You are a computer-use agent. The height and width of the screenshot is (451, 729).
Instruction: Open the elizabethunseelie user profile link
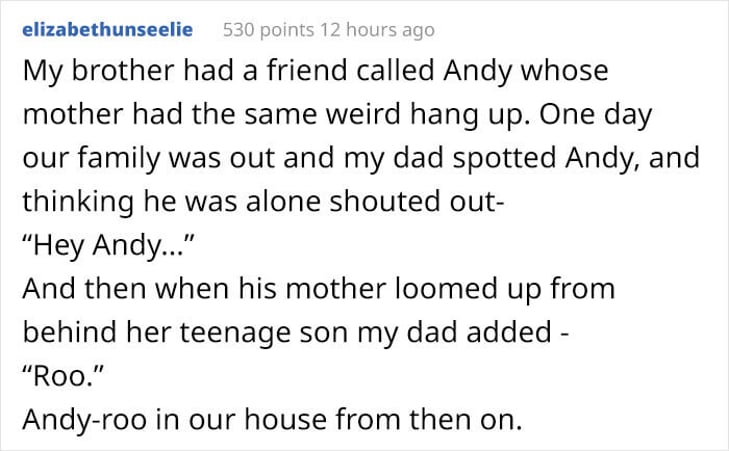(x=107, y=30)
